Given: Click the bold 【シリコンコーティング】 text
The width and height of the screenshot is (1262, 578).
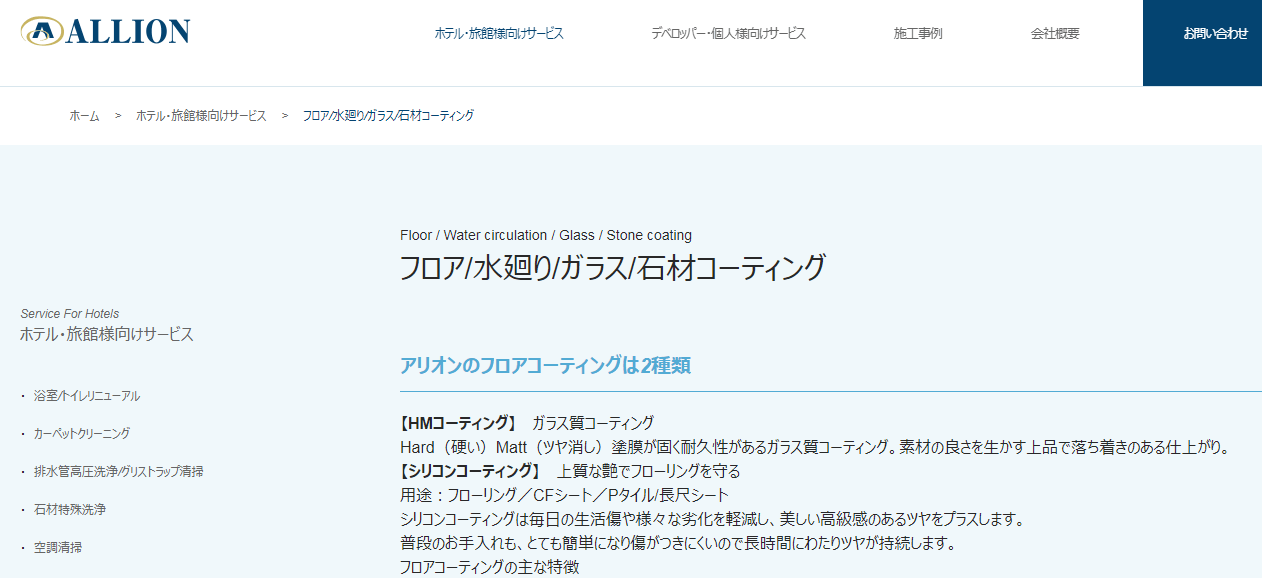Looking at the screenshot, I should [470, 471].
